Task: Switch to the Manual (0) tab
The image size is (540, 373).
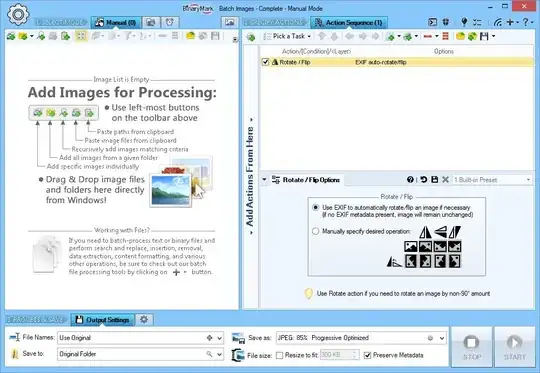Action: (x=116, y=23)
